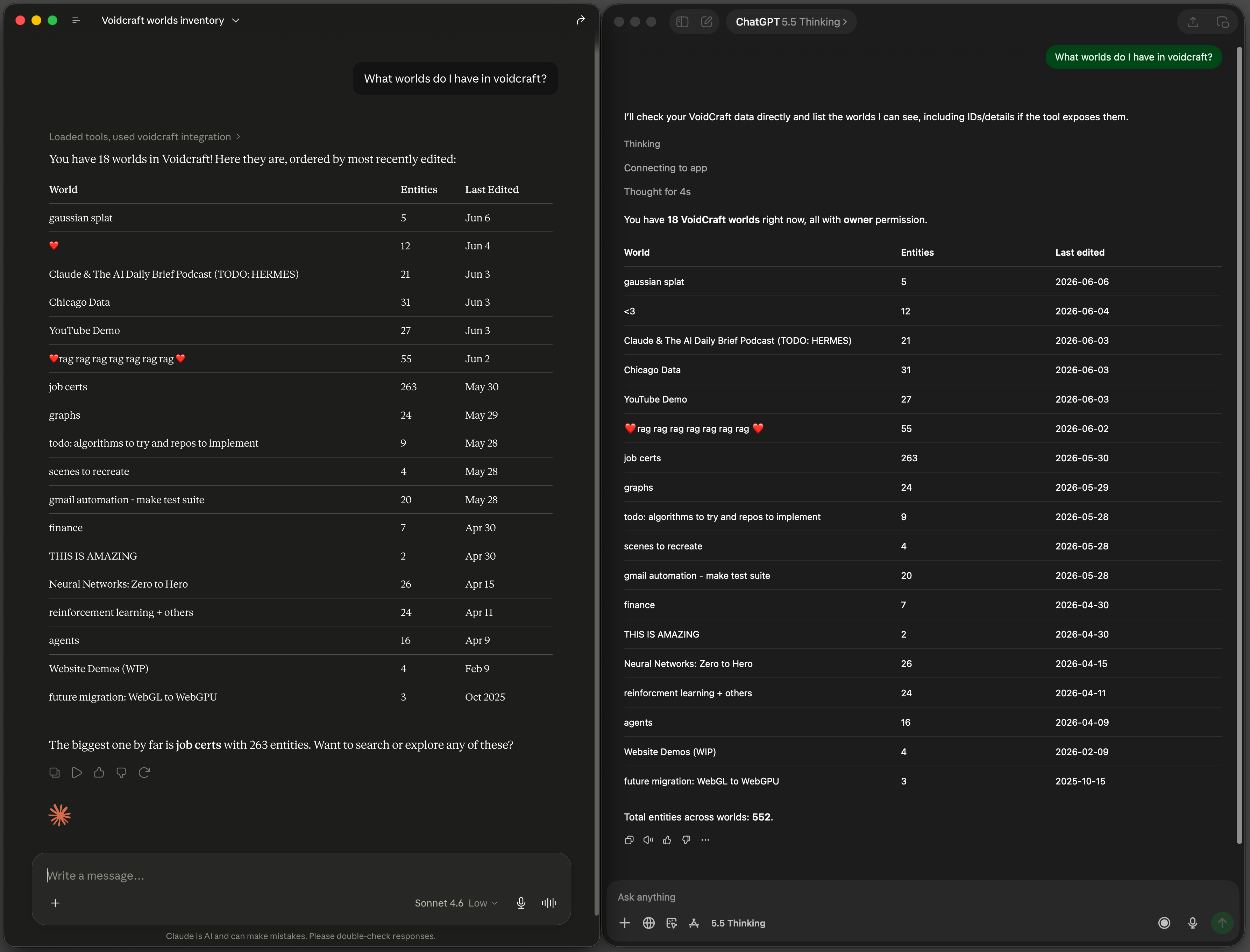Click bold 'job certs' in Claude summary sentence

tap(198, 745)
